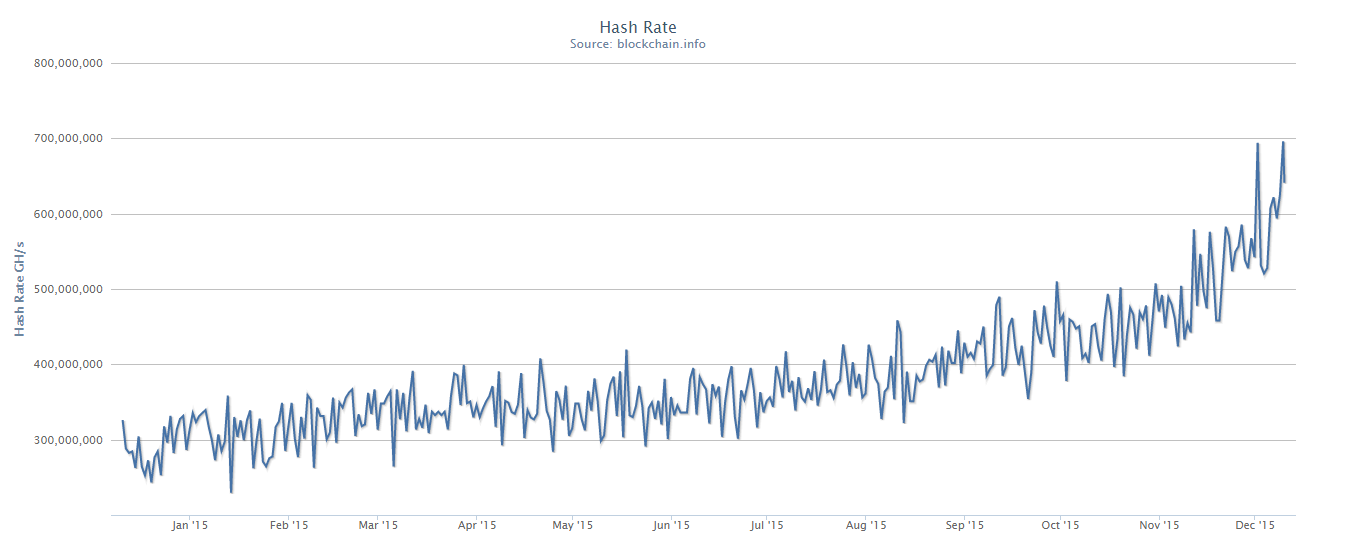
Task: Select the Aug '15 x-axis label
Action: pos(866,525)
